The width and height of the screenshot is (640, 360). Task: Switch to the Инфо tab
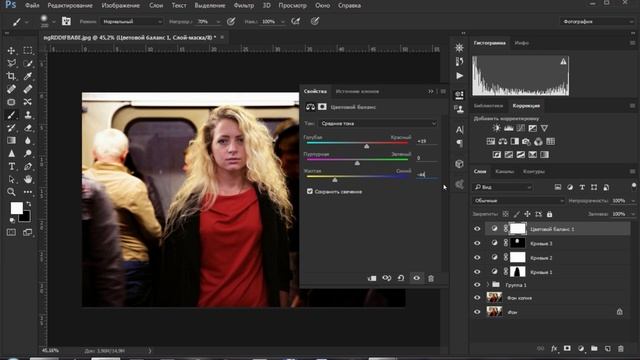(522, 43)
